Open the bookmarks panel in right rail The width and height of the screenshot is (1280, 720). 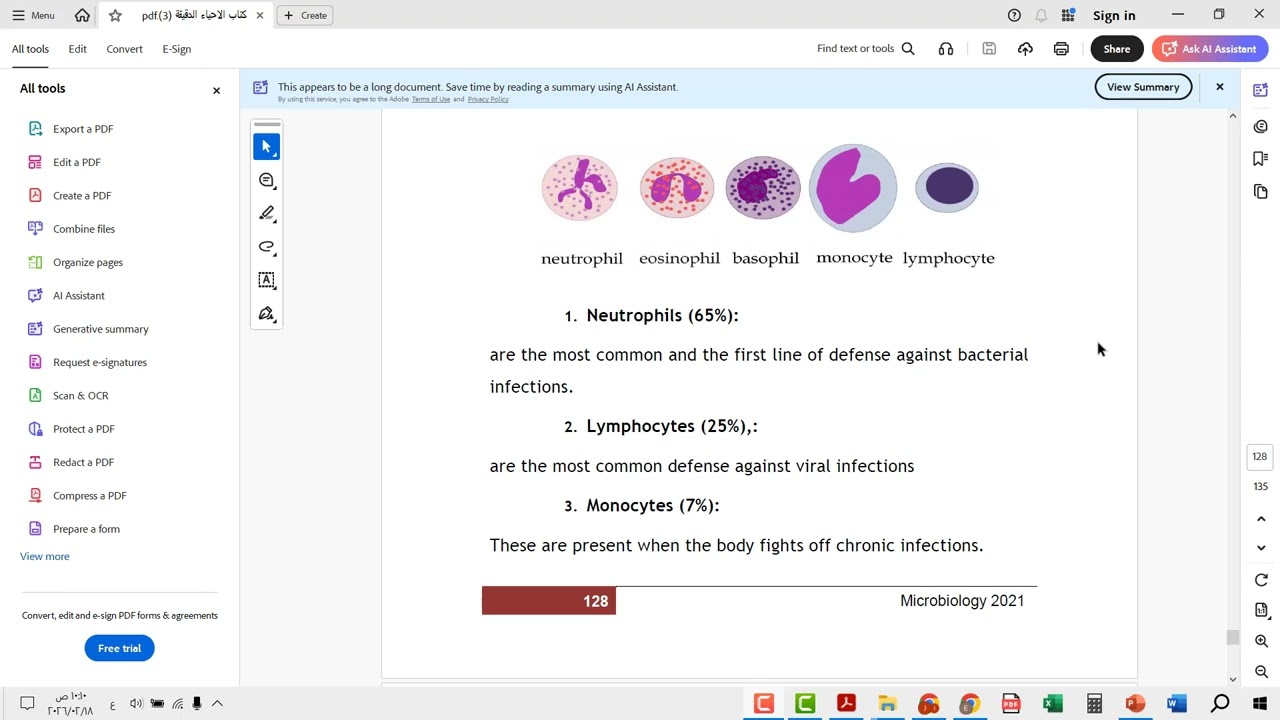coord(1260,159)
